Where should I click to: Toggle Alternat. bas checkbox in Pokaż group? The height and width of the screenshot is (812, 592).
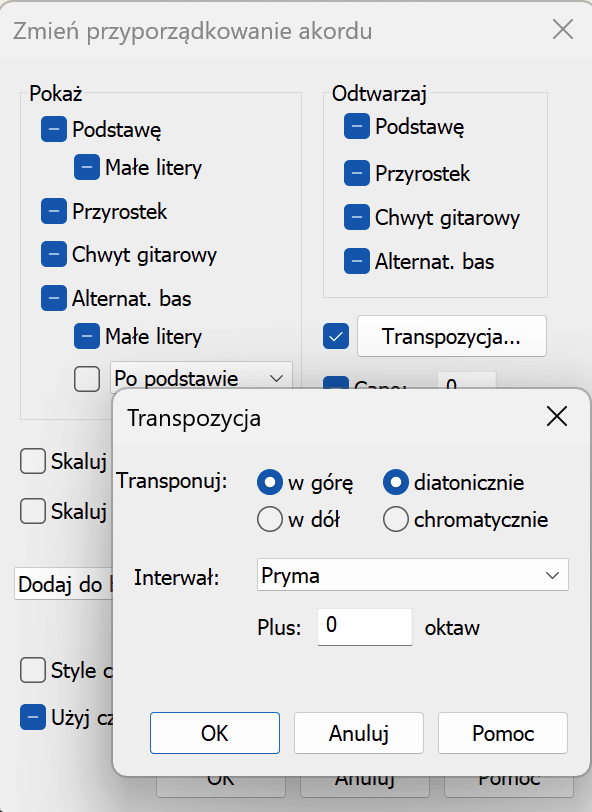(54, 298)
